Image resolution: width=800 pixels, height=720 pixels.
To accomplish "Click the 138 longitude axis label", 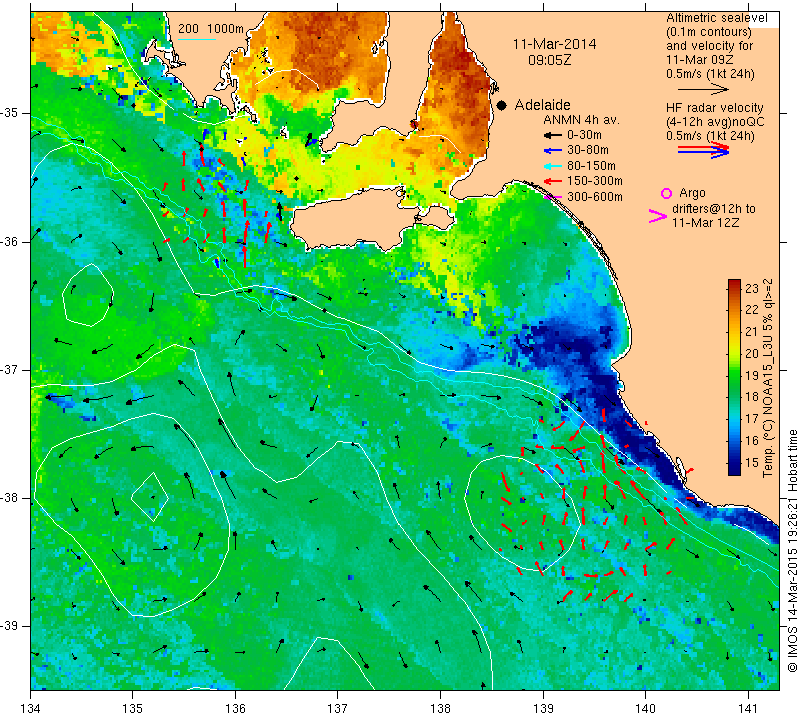I will 440,709.
